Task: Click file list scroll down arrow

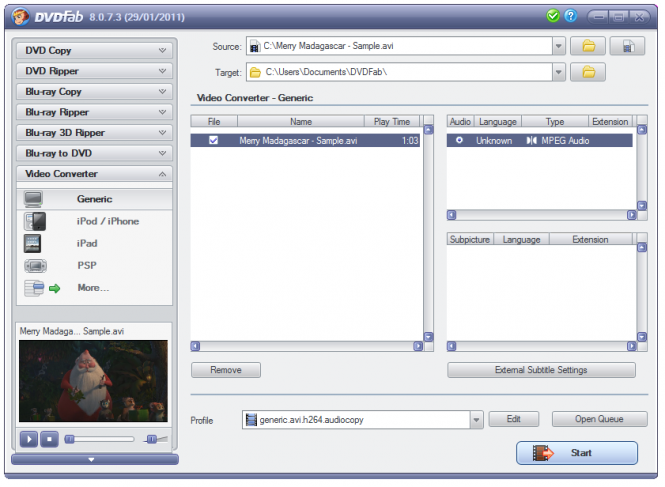Action: 429,337
